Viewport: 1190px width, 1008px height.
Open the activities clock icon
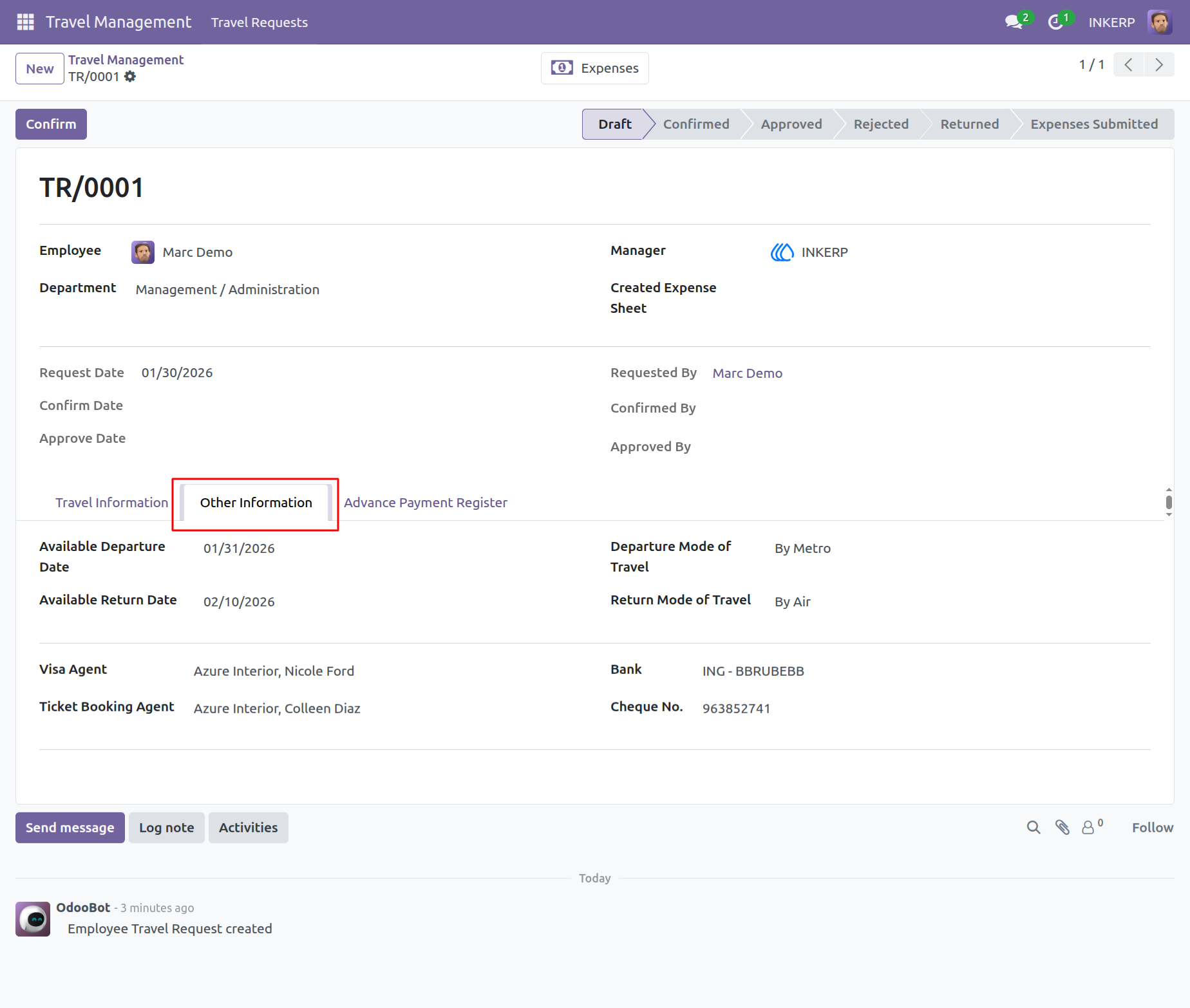(x=1055, y=22)
